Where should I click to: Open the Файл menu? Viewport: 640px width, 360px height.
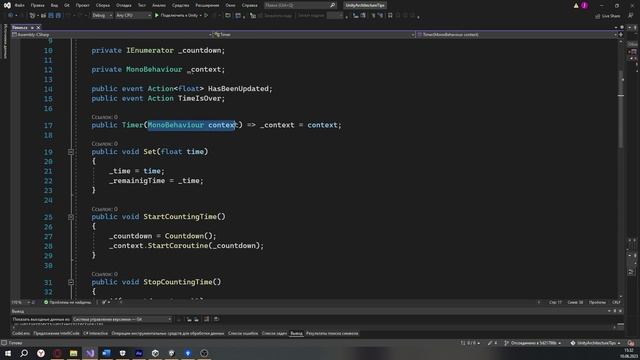19,5
